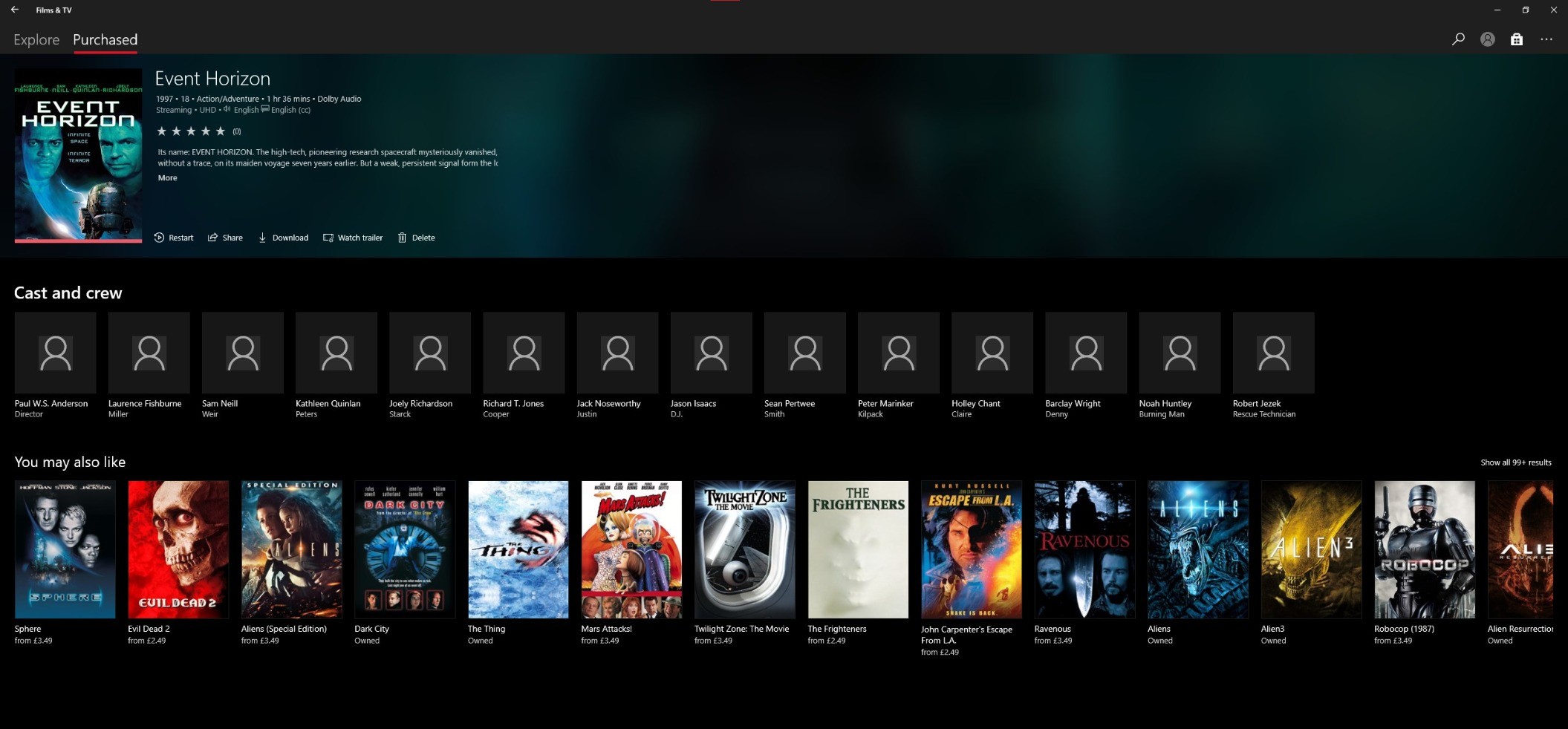Download Event Horizon for offline viewing
Screen dimensions: 1568x729
(283, 238)
